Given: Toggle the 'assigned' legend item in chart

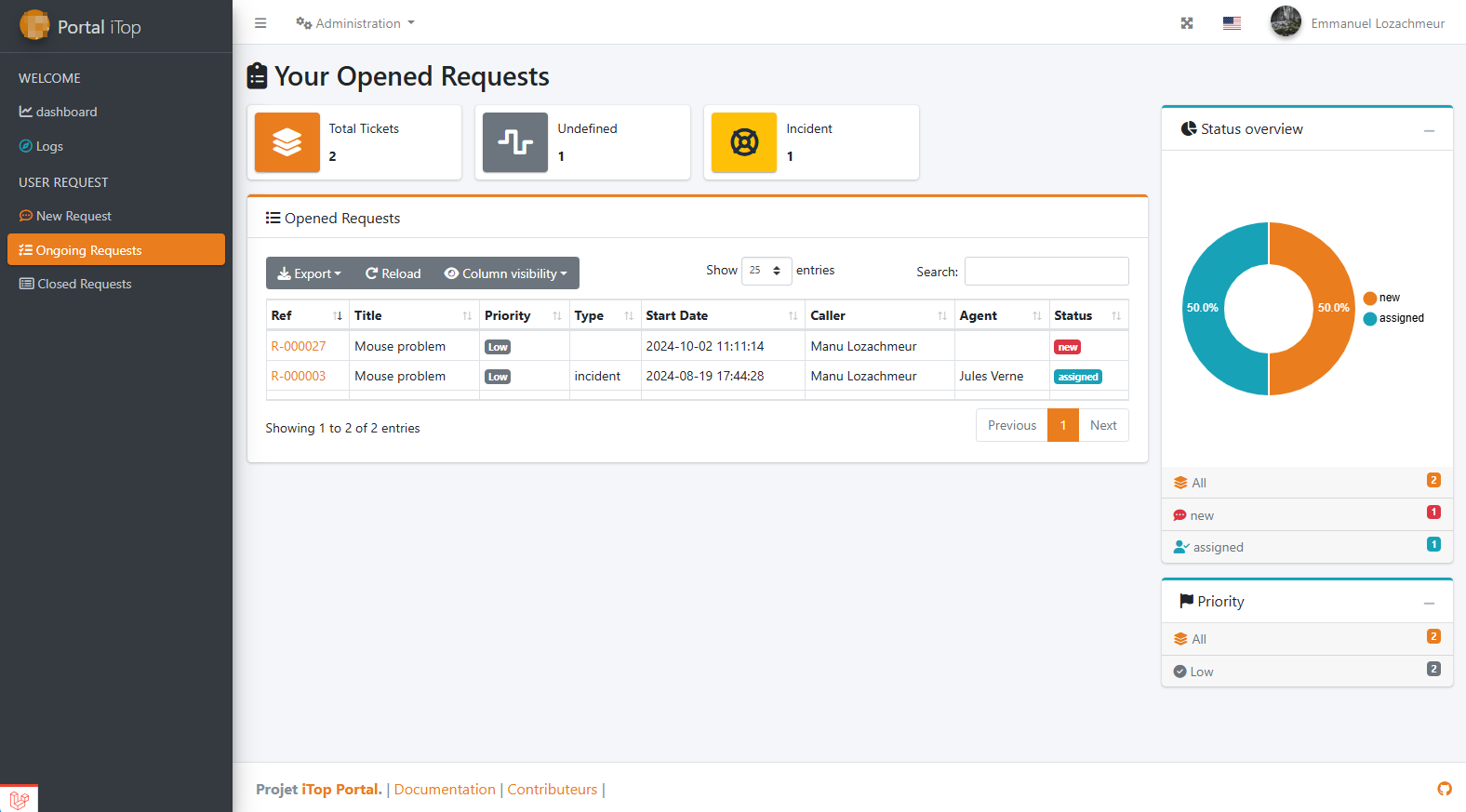Looking at the screenshot, I should click(x=1393, y=318).
